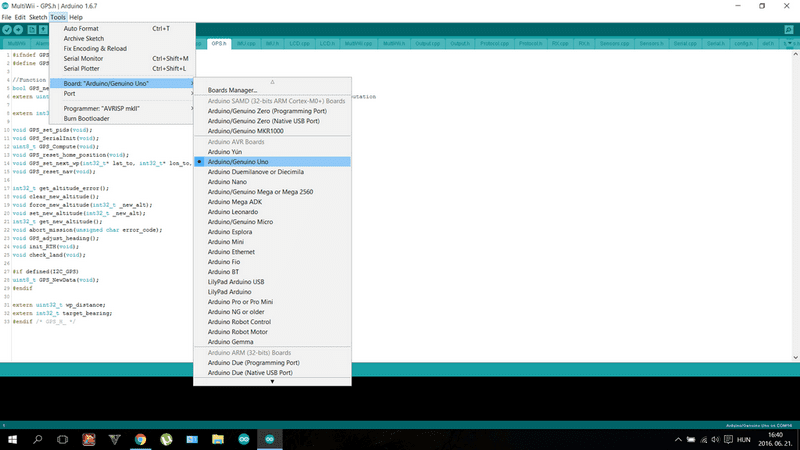Choose Arduino Esplora board

pyautogui.click(x=272, y=232)
